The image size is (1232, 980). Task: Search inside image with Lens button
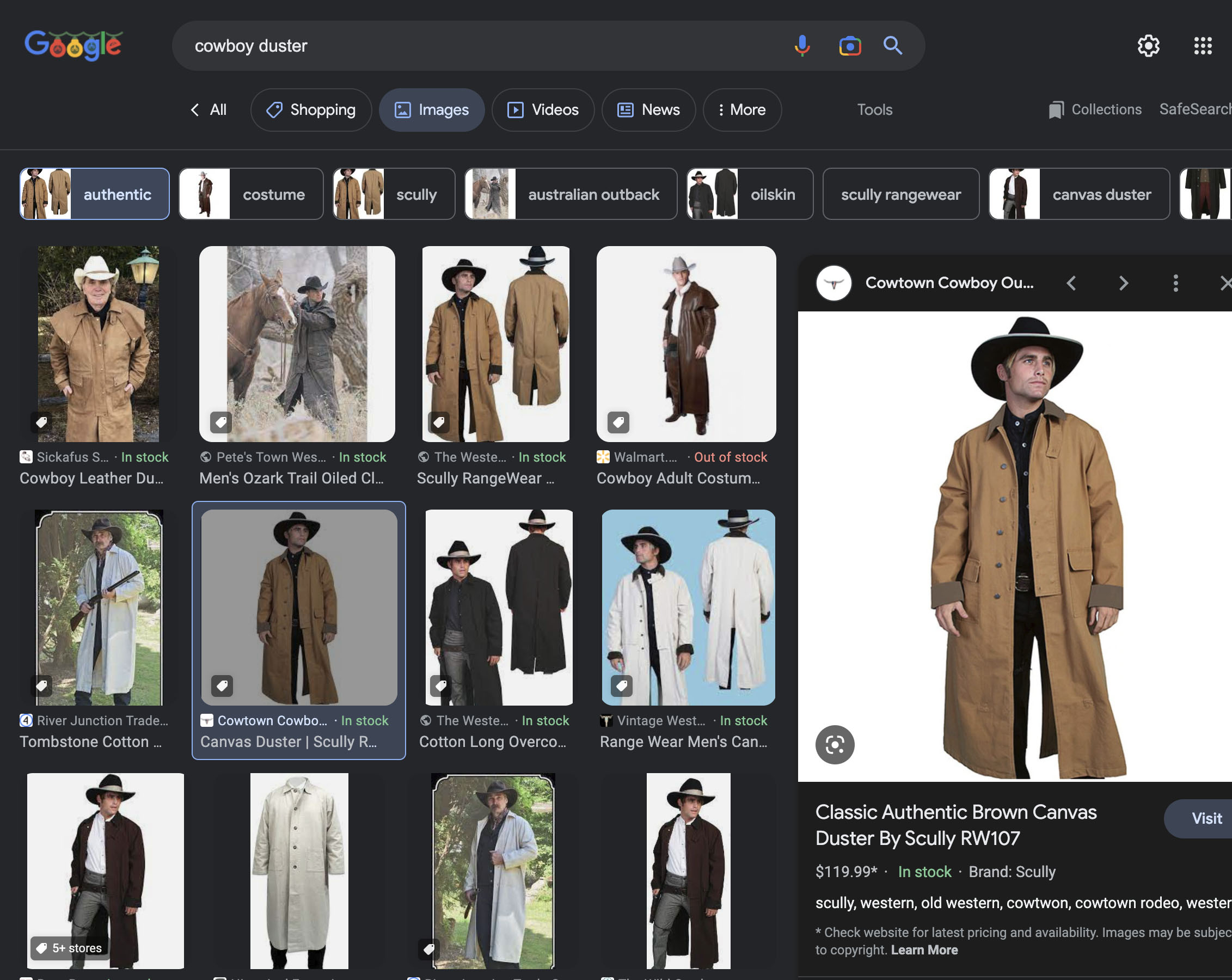coord(835,744)
